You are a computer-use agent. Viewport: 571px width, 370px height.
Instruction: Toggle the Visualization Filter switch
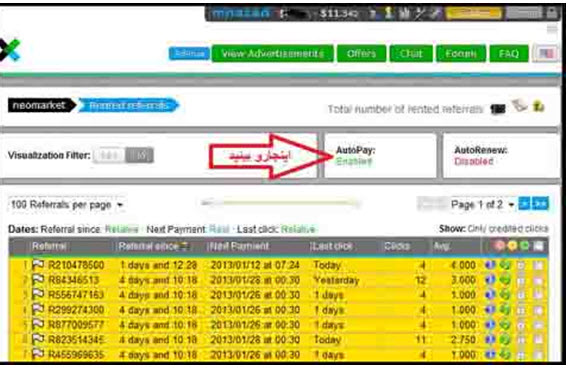tap(123, 156)
